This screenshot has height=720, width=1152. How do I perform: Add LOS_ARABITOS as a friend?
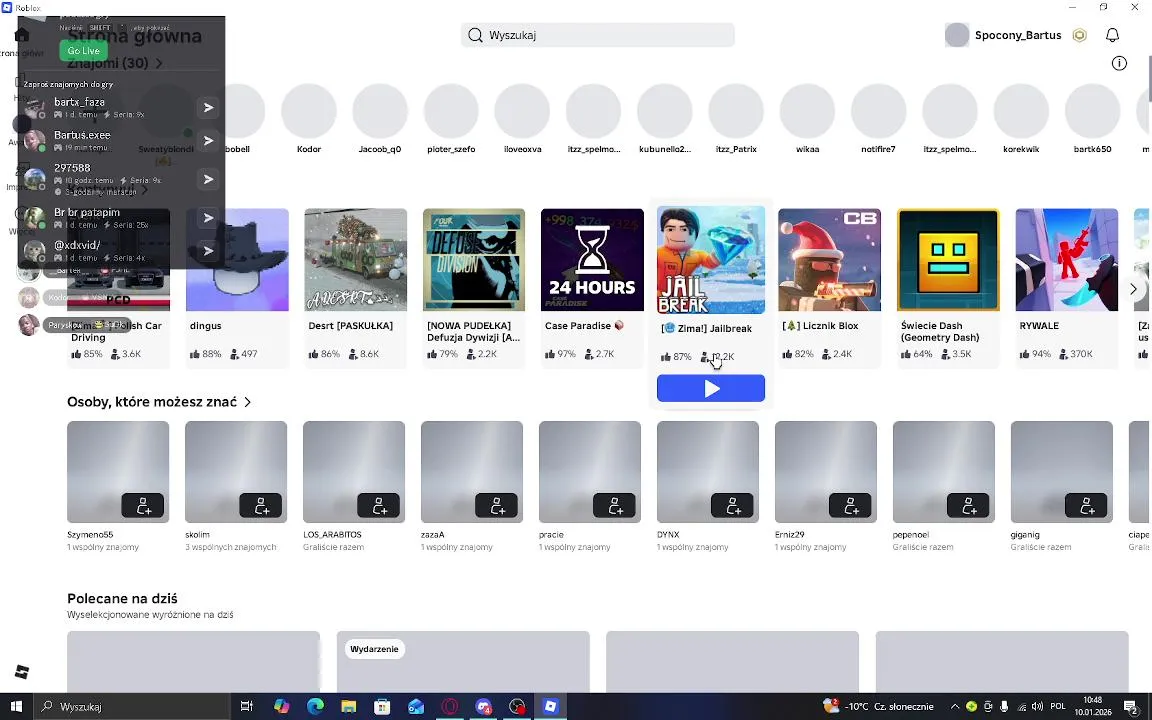(x=378, y=505)
